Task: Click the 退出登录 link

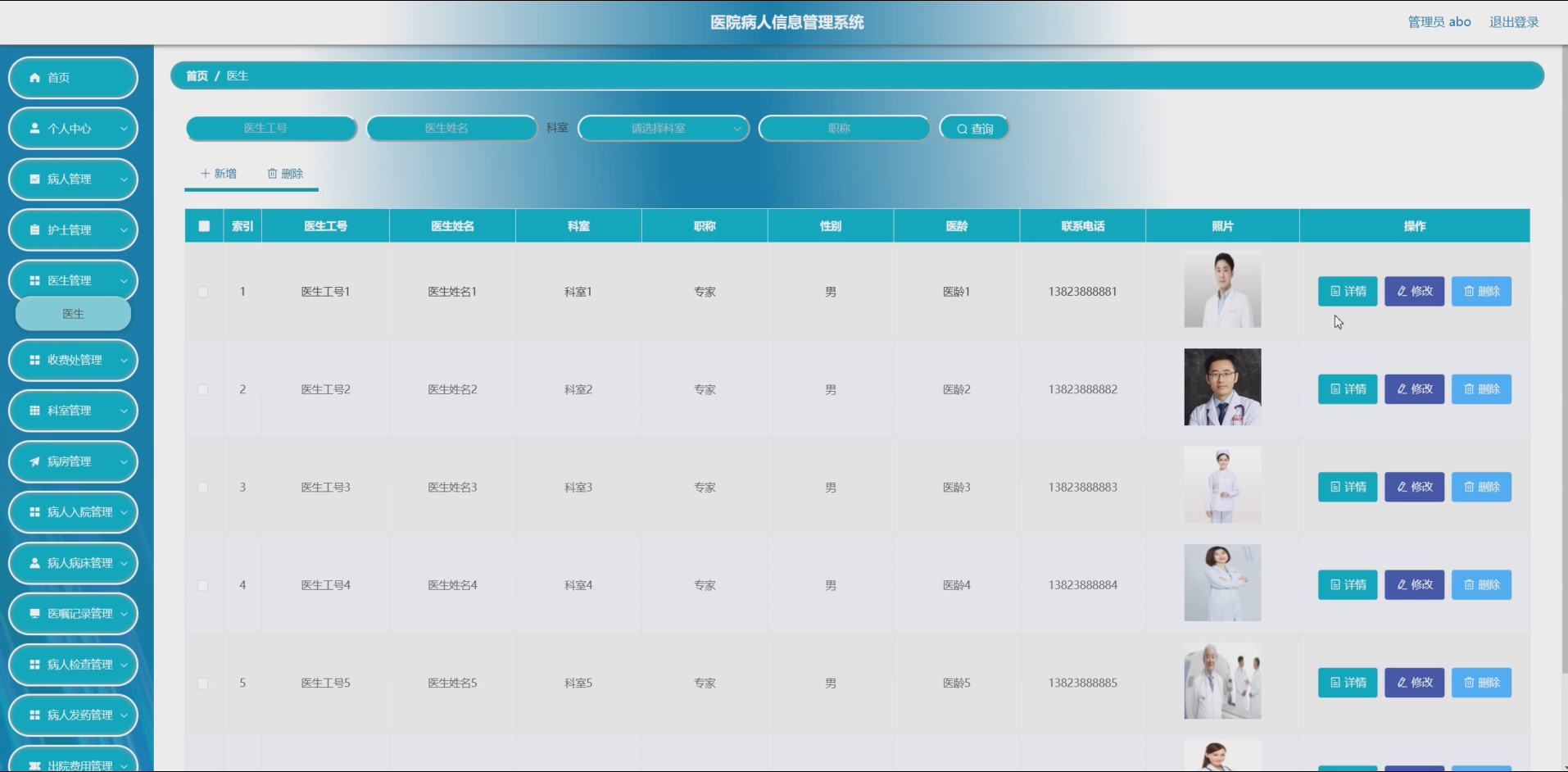Action: (x=1514, y=22)
